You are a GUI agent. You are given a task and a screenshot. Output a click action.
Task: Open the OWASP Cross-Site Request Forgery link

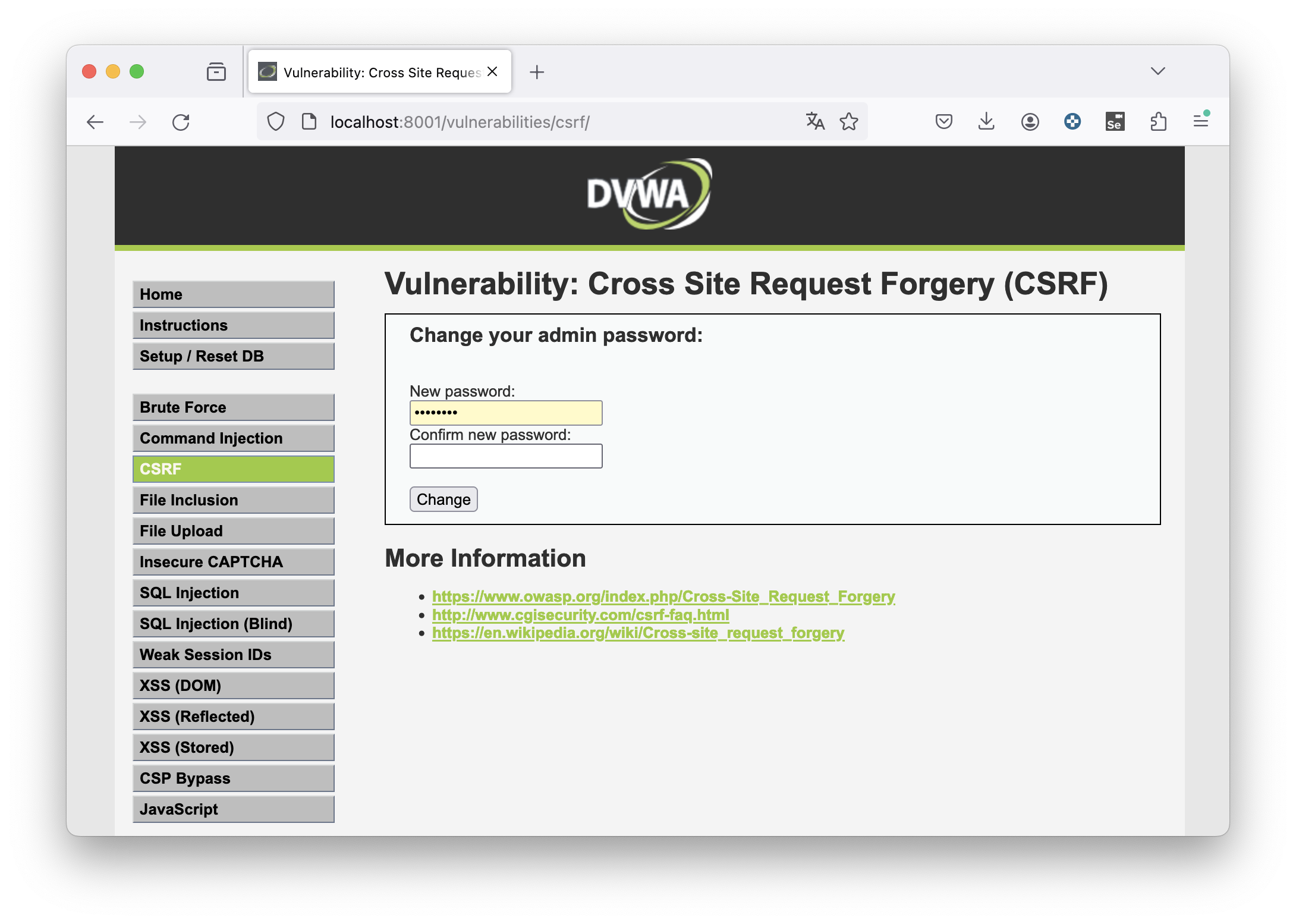[663, 596]
